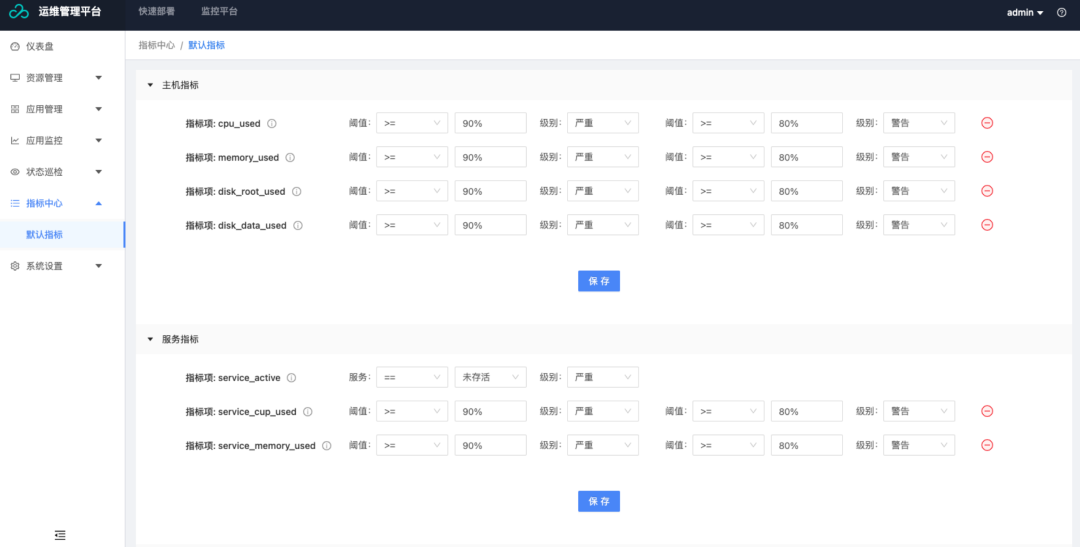Click the info icon next to service_cup_used
Viewport: 1080px width, 547px height.
click(308, 411)
